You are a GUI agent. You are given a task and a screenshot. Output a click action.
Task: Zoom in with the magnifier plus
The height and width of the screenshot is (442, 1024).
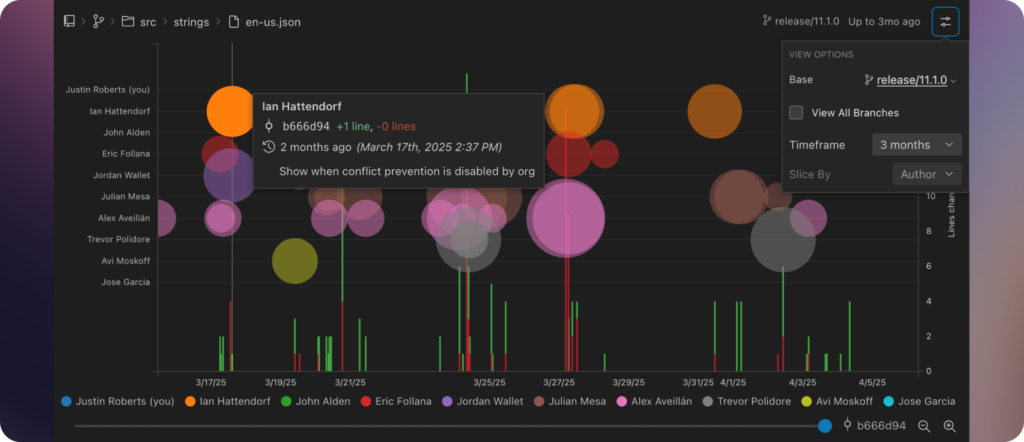click(x=950, y=426)
